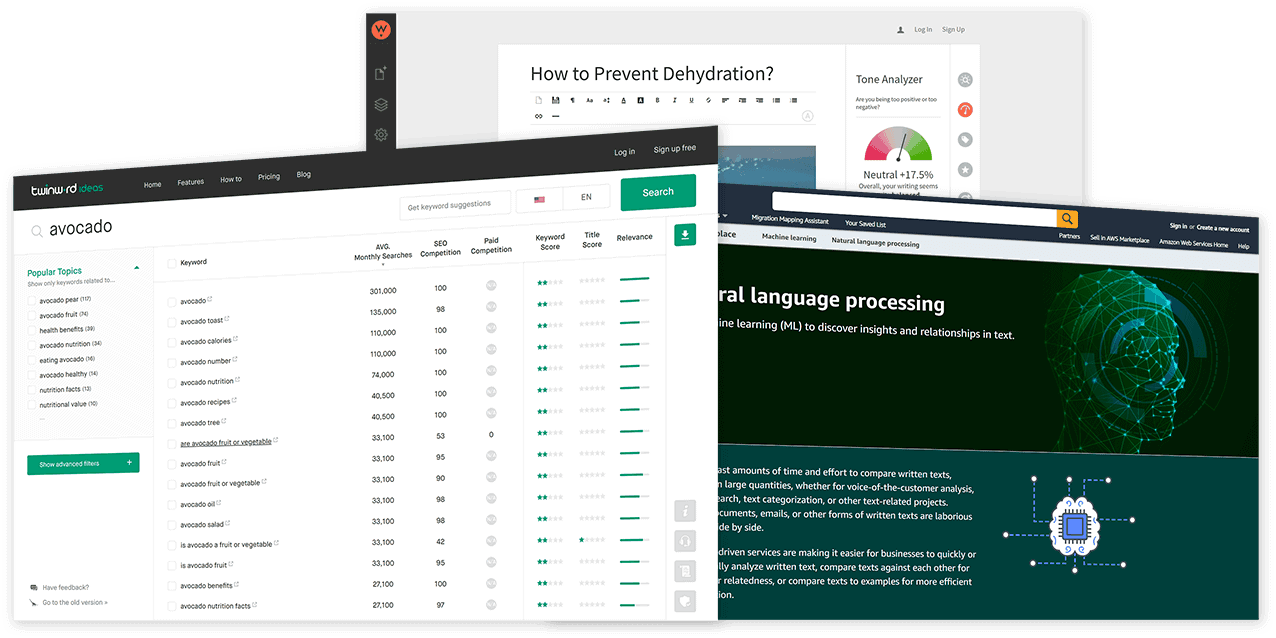The height and width of the screenshot is (638, 1276).
Task: Click the orange AWS search magnifier button
Action: [x=1068, y=219]
